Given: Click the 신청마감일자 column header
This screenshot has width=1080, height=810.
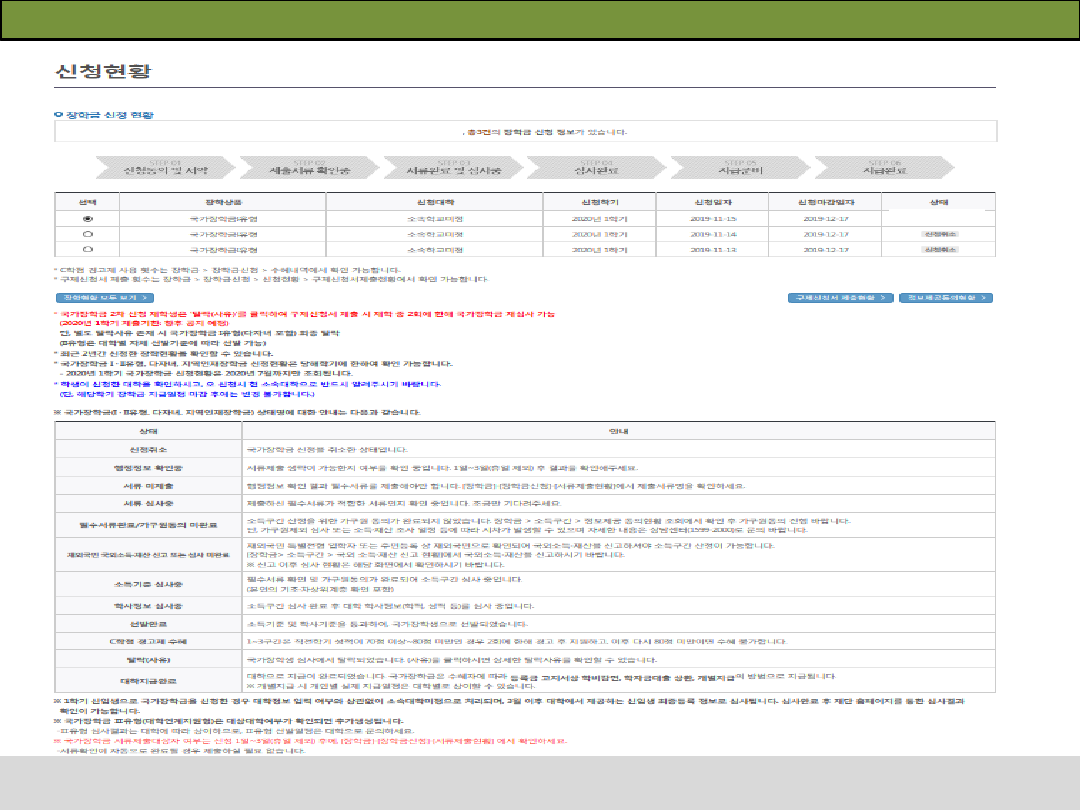Looking at the screenshot, I should [825, 201].
